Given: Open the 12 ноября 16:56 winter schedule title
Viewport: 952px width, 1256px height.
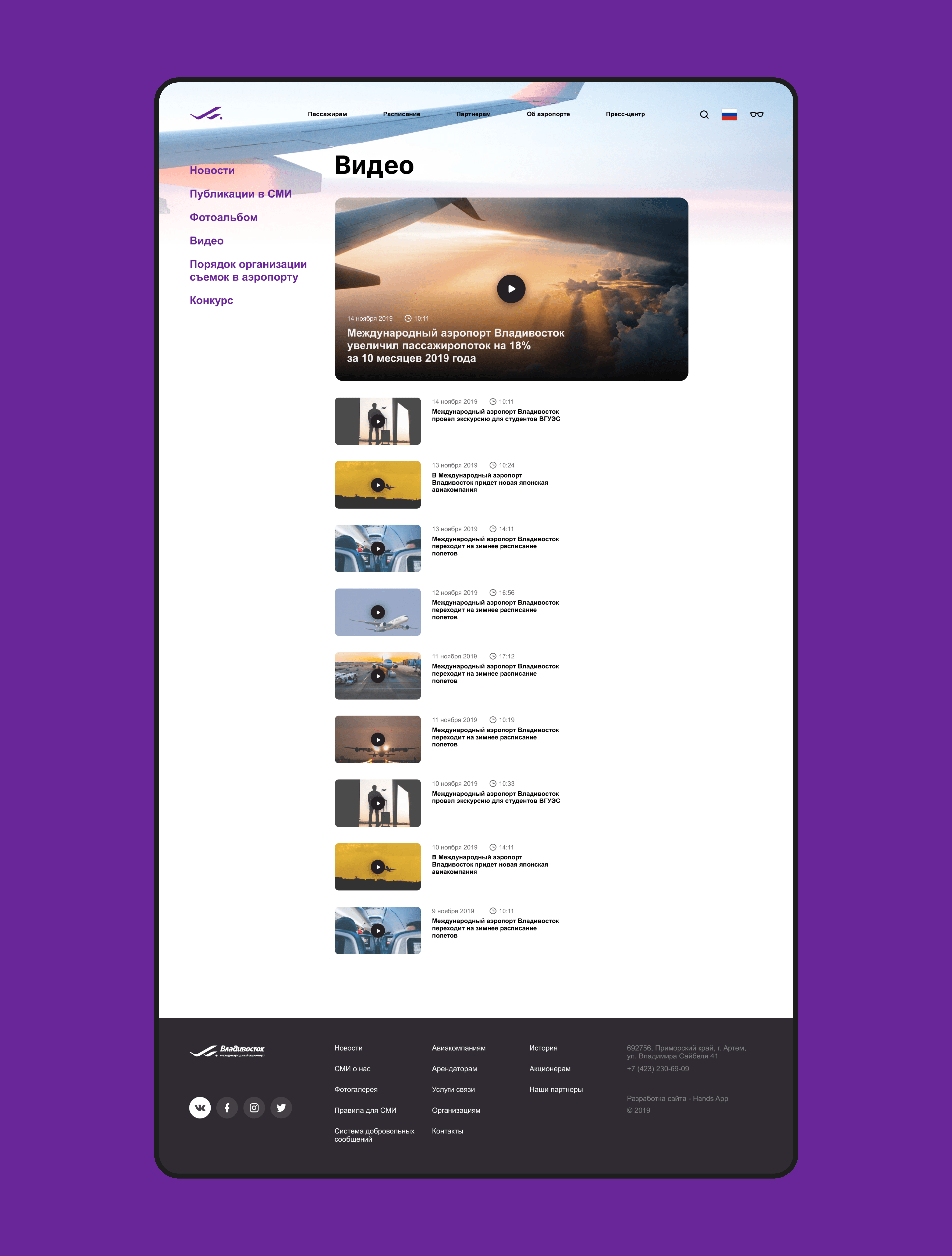Looking at the screenshot, I should tap(495, 610).
